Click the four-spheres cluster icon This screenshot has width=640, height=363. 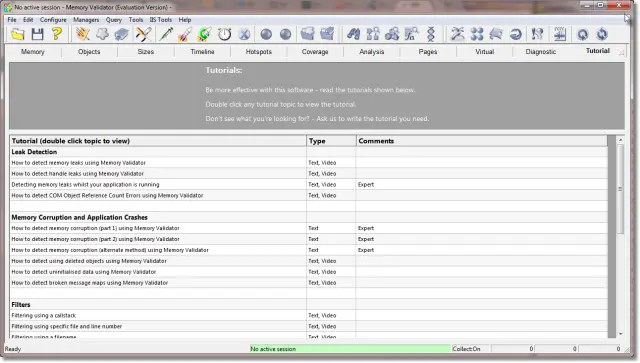(477, 34)
